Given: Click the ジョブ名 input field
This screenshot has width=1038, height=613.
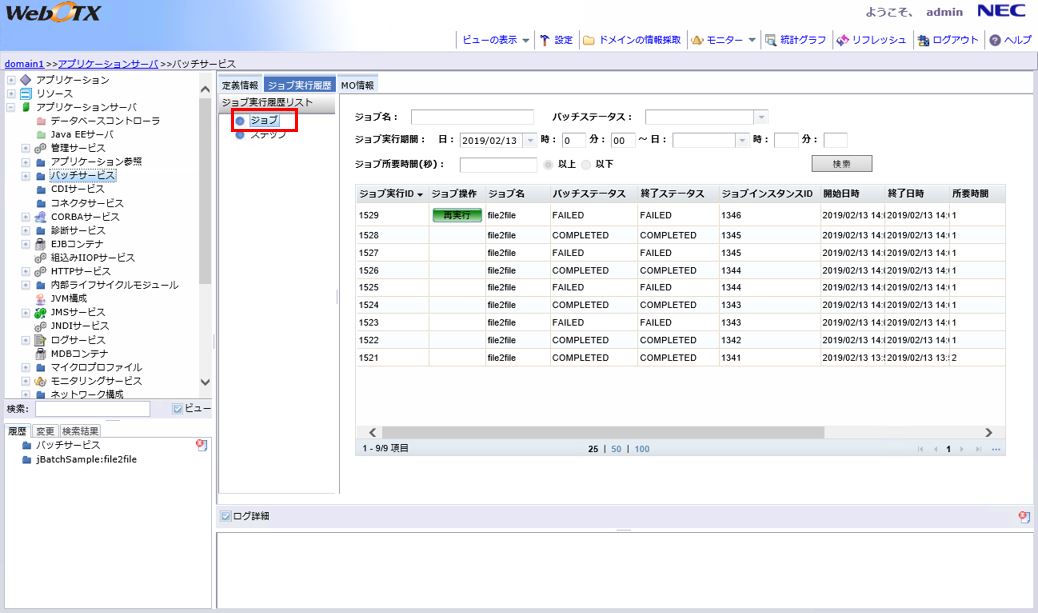Looking at the screenshot, I should (x=472, y=117).
